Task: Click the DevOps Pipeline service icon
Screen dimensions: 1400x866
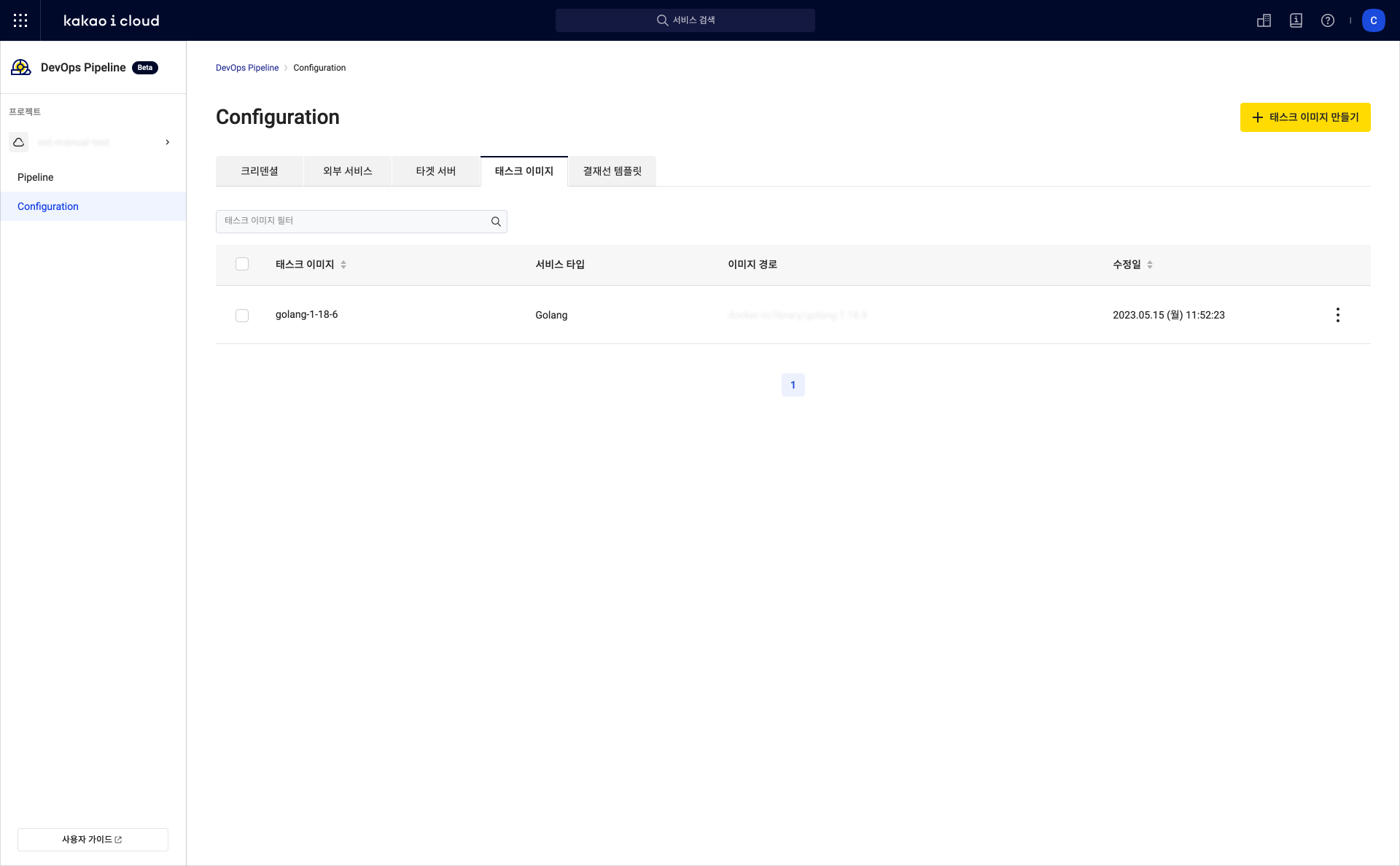Action: point(21,68)
